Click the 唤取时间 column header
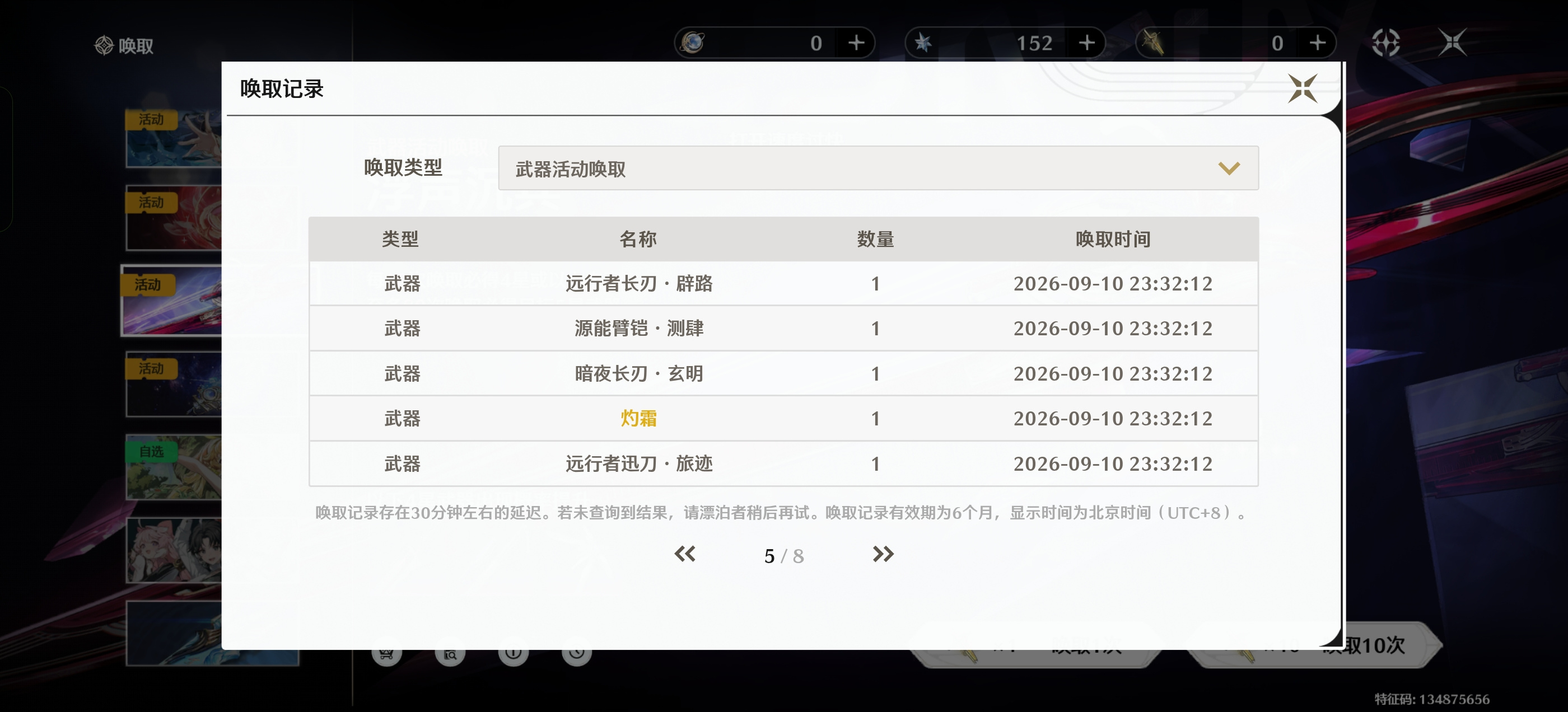This screenshot has height=712, width=1568. 1112,239
